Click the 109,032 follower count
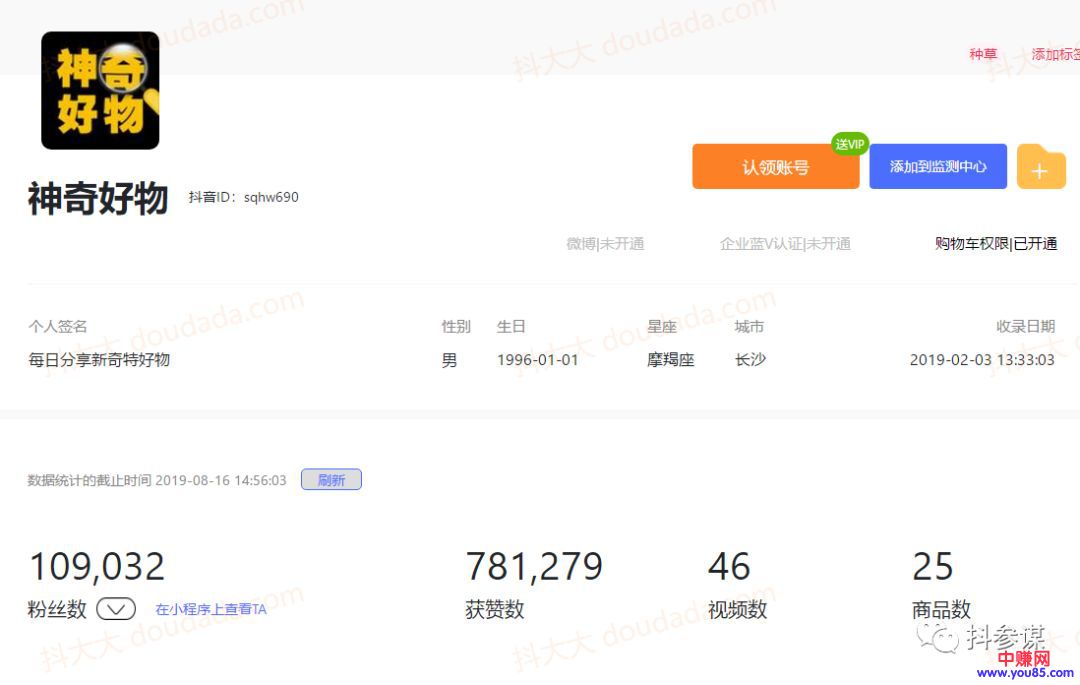This screenshot has width=1080, height=685. pyautogui.click(x=96, y=567)
